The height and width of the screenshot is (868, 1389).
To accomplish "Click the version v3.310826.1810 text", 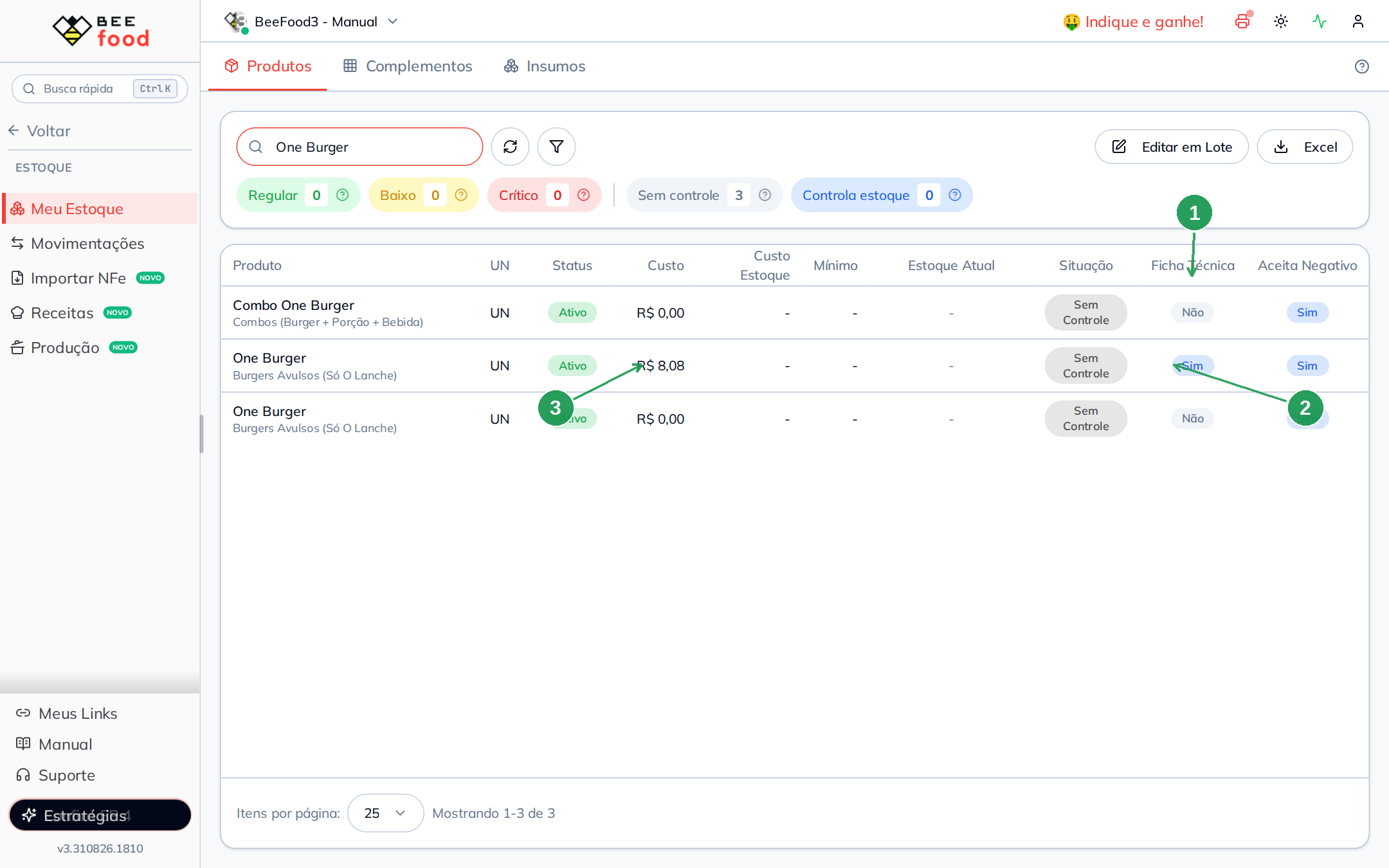I will pyautogui.click(x=100, y=848).
